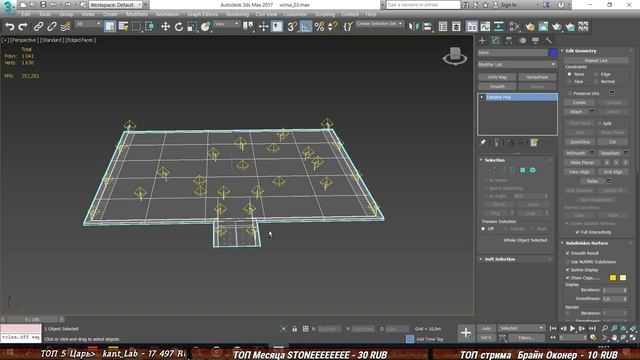Open the Workspace Default dropdown
Screen dimensions: 640x360
(116, 5)
